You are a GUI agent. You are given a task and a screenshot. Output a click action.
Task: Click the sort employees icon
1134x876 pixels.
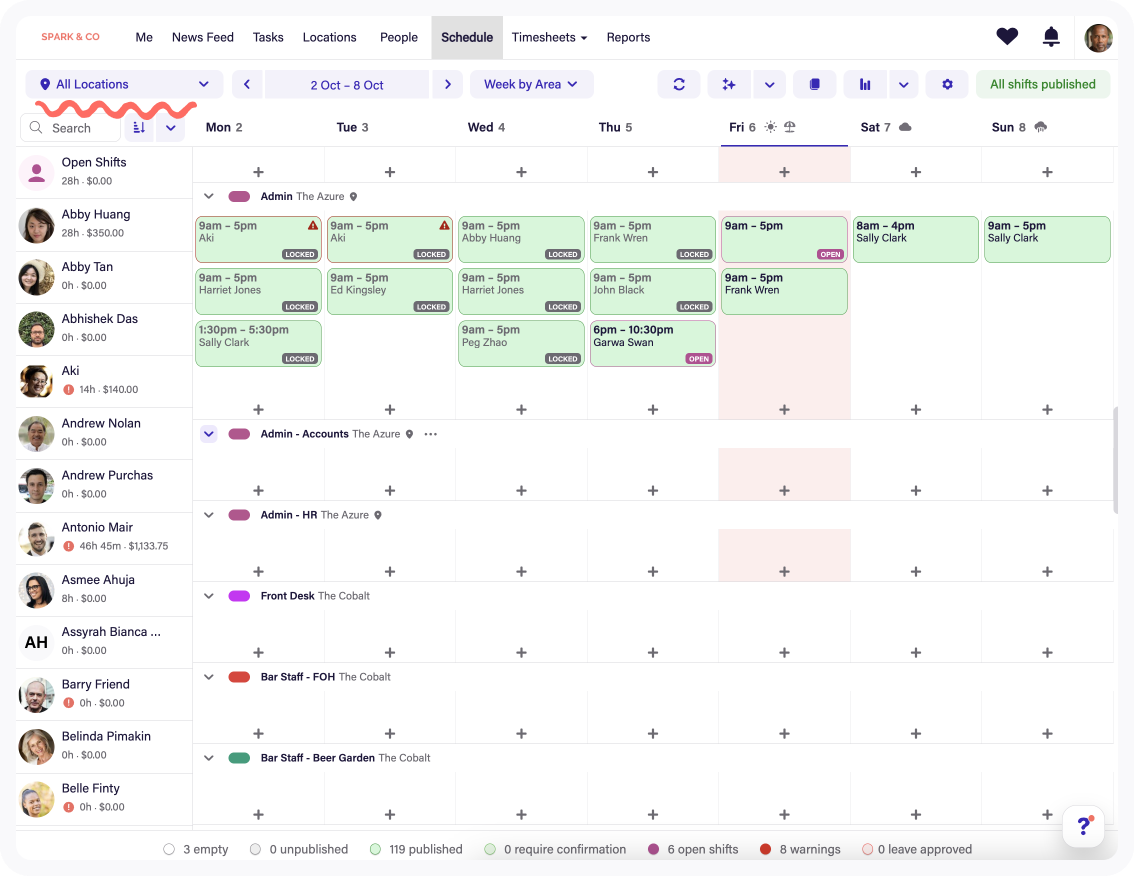139,128
